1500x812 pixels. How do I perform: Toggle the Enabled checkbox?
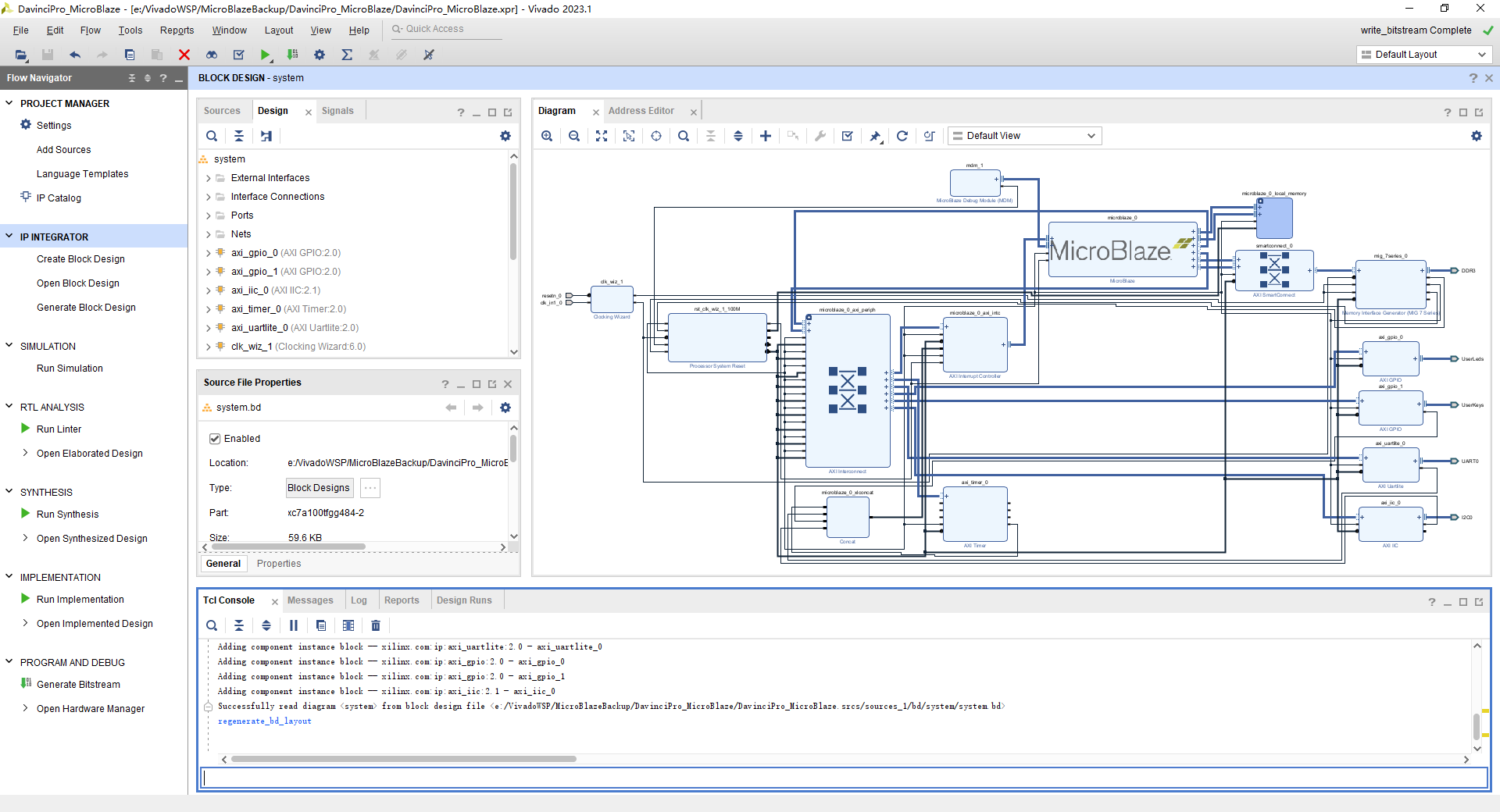pyautogui.click(x=215, y=439)
